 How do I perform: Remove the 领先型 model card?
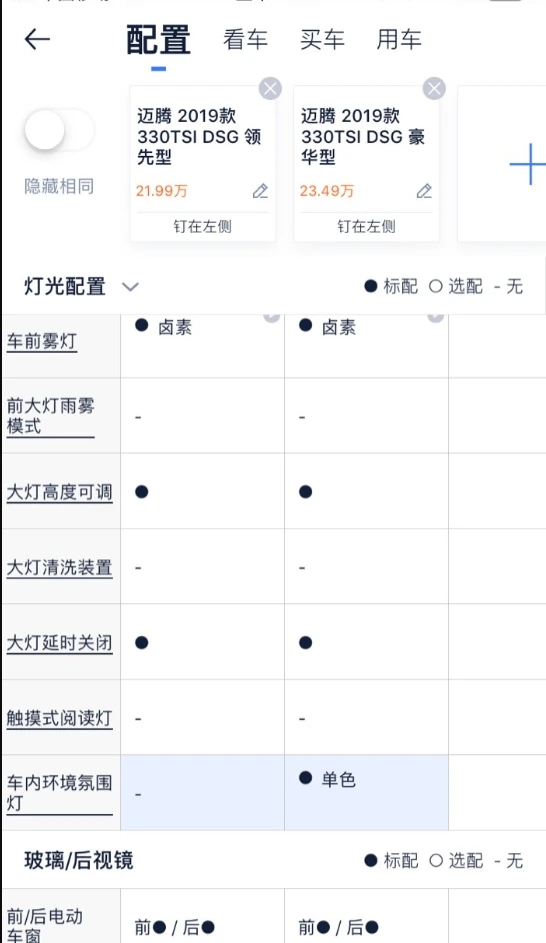270,88
